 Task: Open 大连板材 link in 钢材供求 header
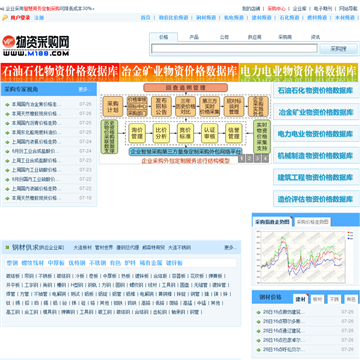point(83,248)
